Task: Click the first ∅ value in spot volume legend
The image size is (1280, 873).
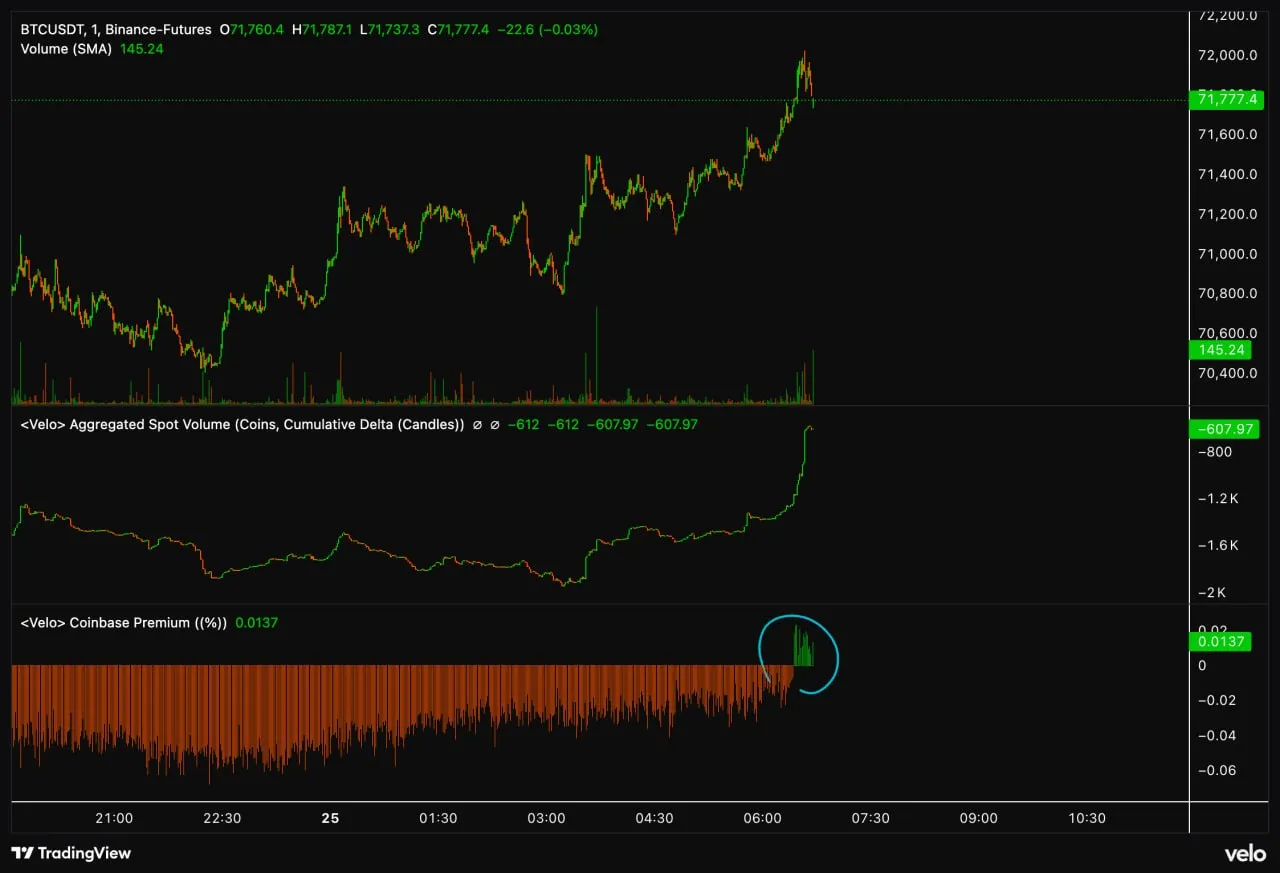Action: (x=477, y=424)
